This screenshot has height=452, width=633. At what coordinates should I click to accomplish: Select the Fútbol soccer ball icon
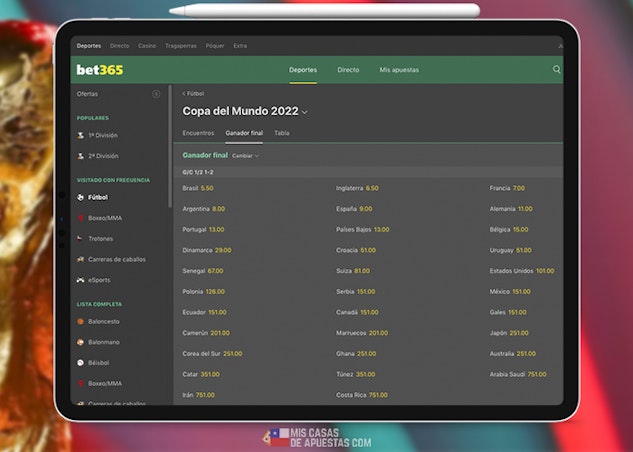(81, 197)
